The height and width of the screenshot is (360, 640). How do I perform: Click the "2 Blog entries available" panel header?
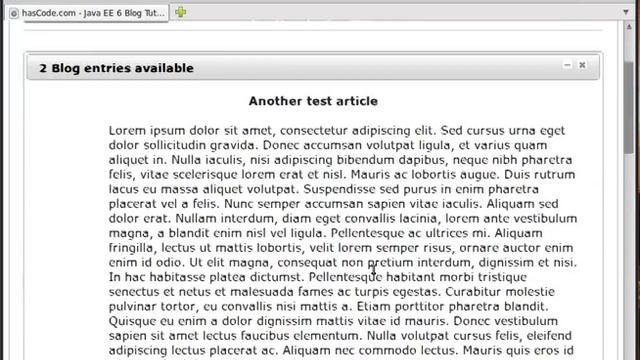(313, 68)
